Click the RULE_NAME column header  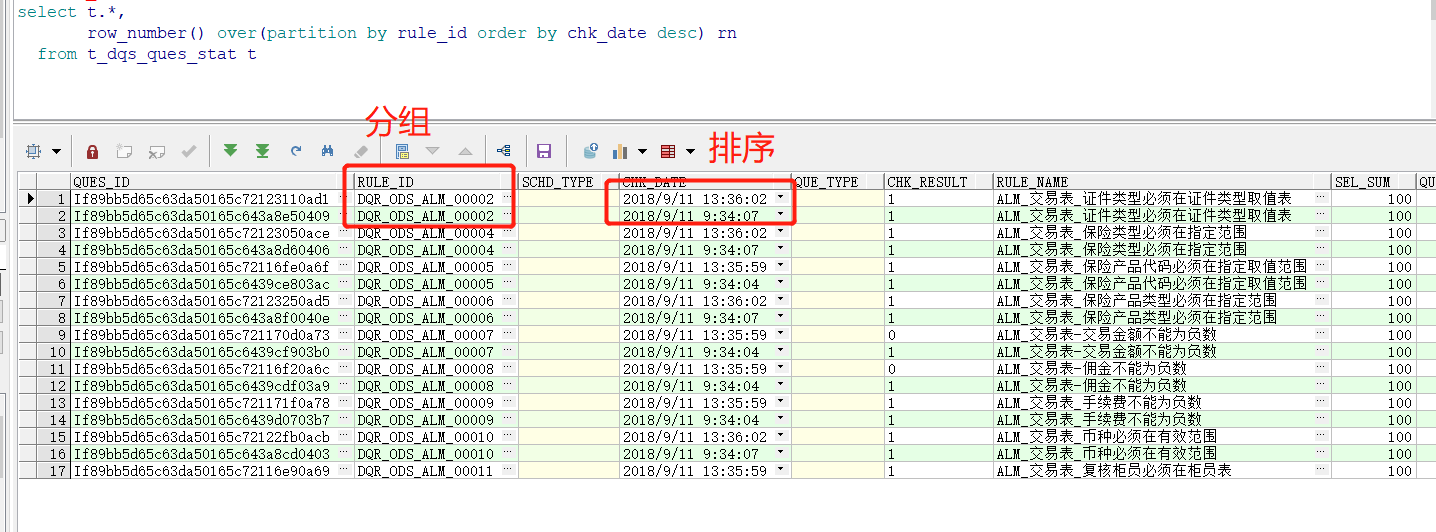pyautogui.click(x=1162, y=182)
